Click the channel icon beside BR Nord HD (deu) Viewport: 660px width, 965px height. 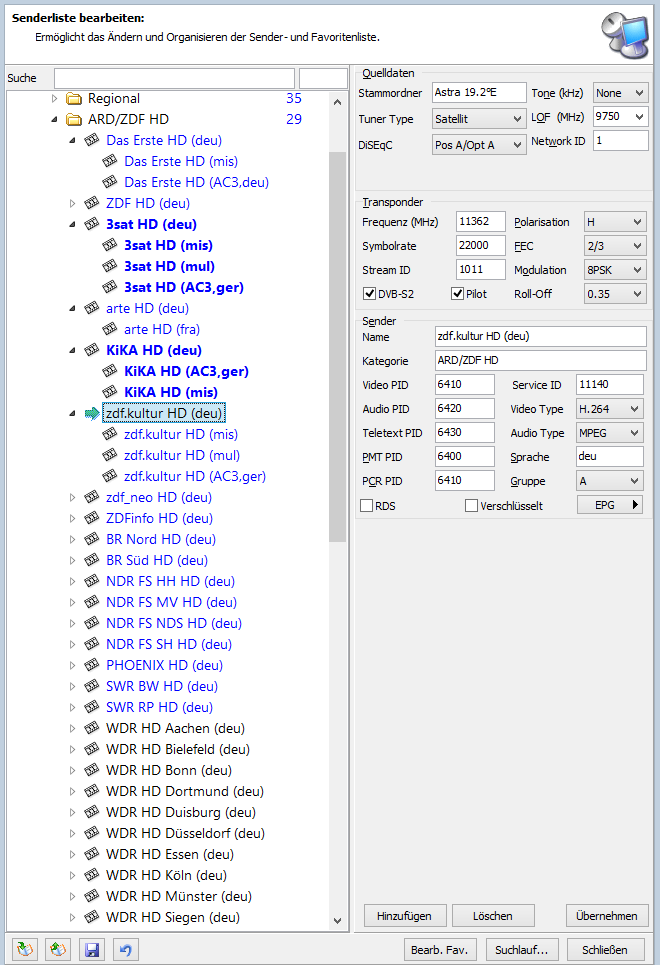[x=92, y=539]
